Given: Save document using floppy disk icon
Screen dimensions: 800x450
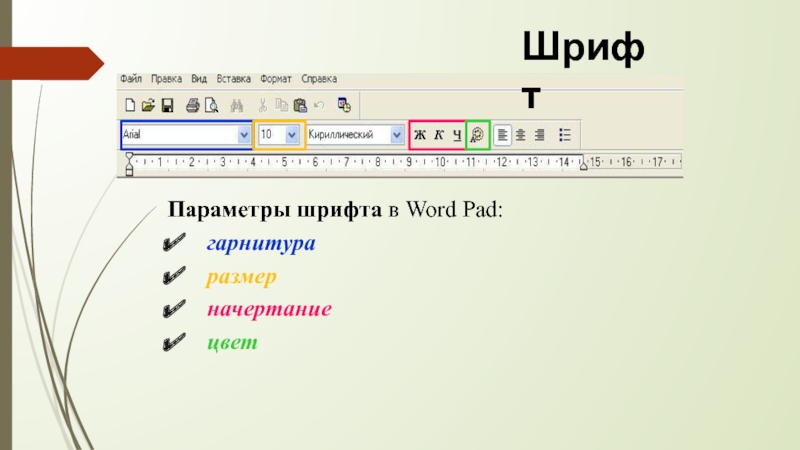Looking at the screenshot, I should click(168, 104).
